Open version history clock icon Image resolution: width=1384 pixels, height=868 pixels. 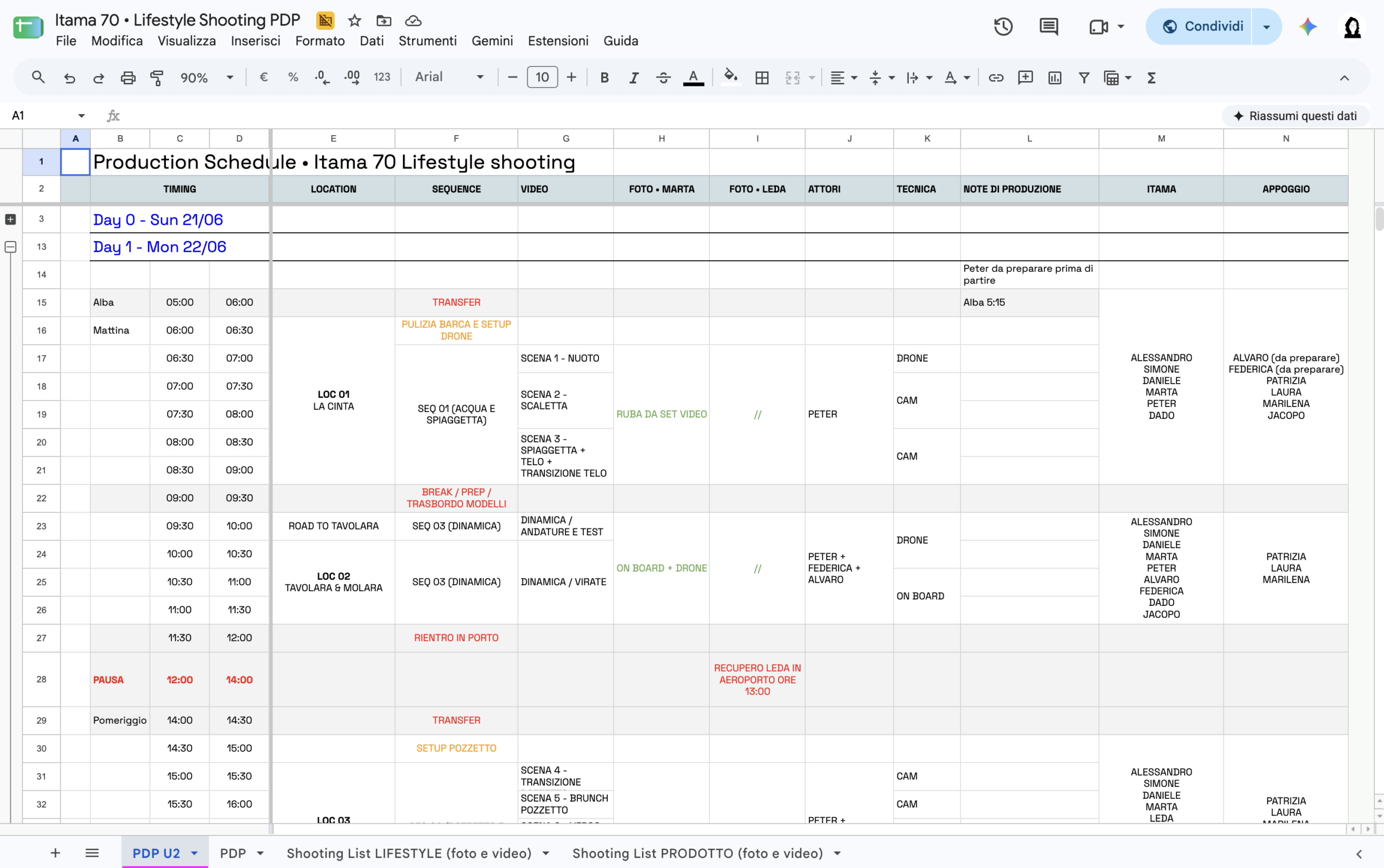tap(1003, 26)
